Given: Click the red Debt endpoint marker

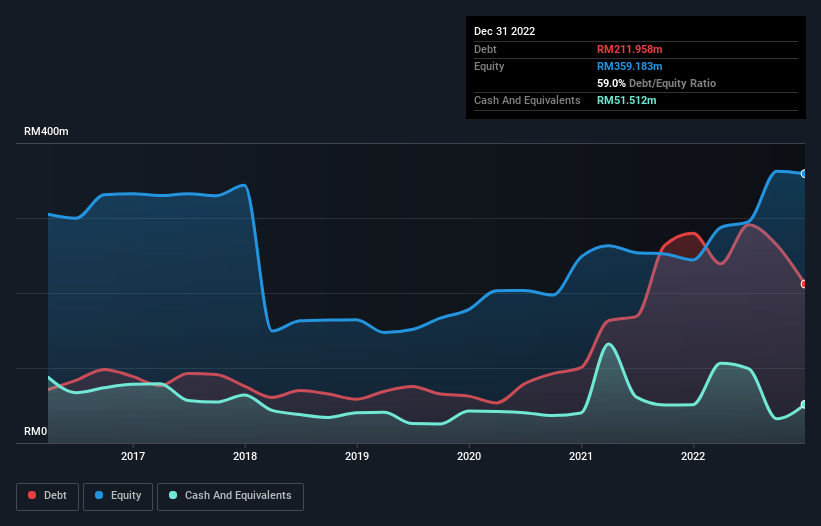Looking at the screenshot, I should (804, 284).
